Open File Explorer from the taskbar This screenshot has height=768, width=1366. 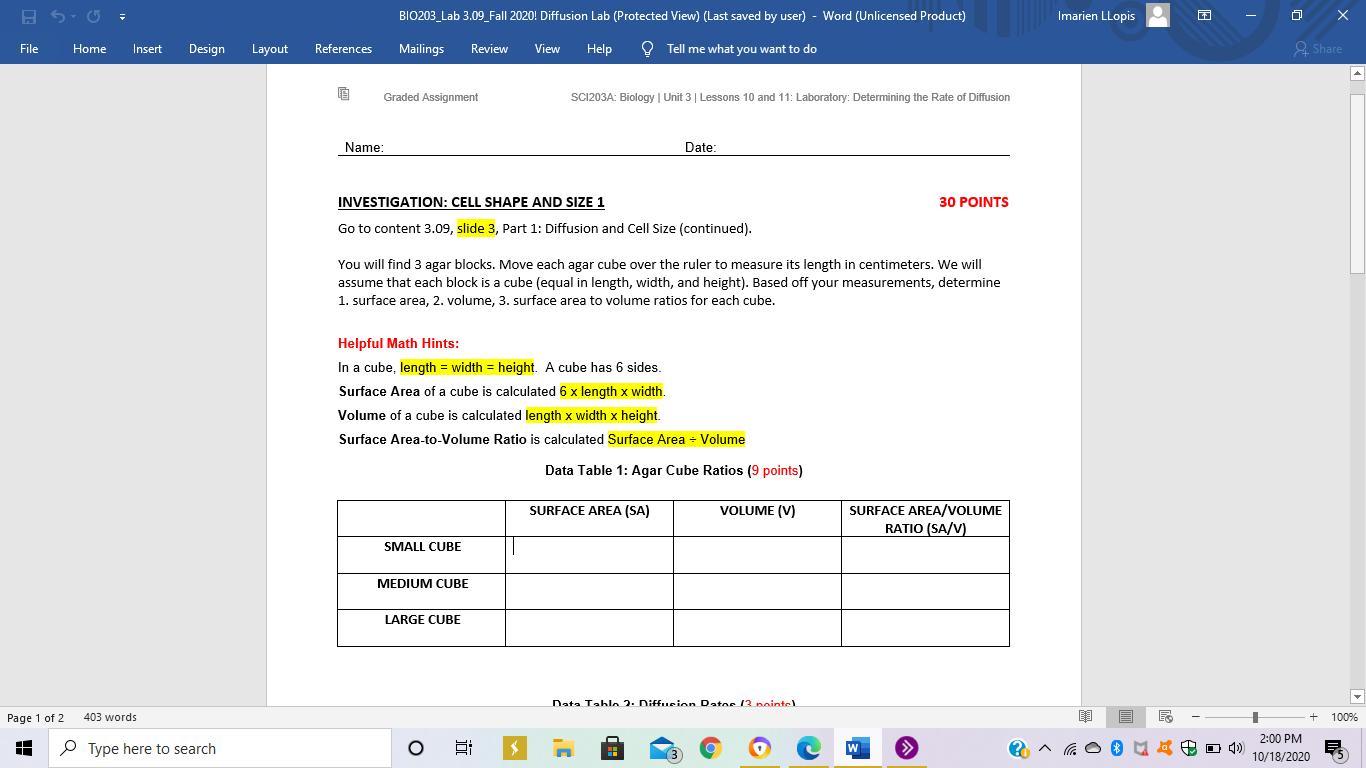(563, 748)
